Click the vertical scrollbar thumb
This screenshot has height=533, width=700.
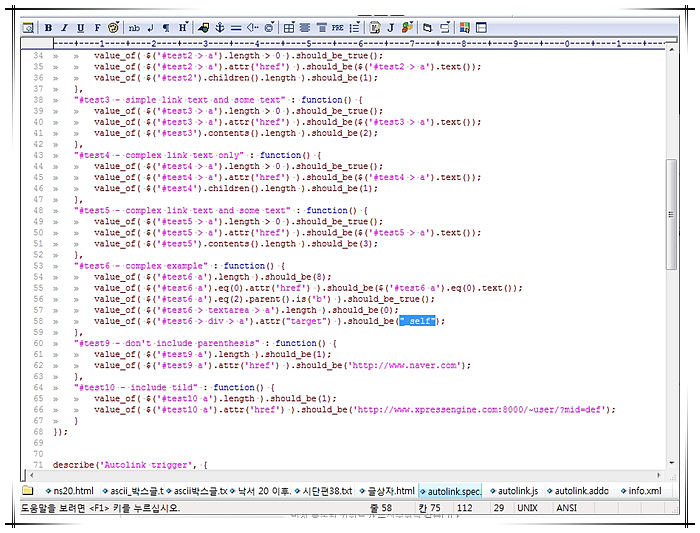(x=671, y=214)
